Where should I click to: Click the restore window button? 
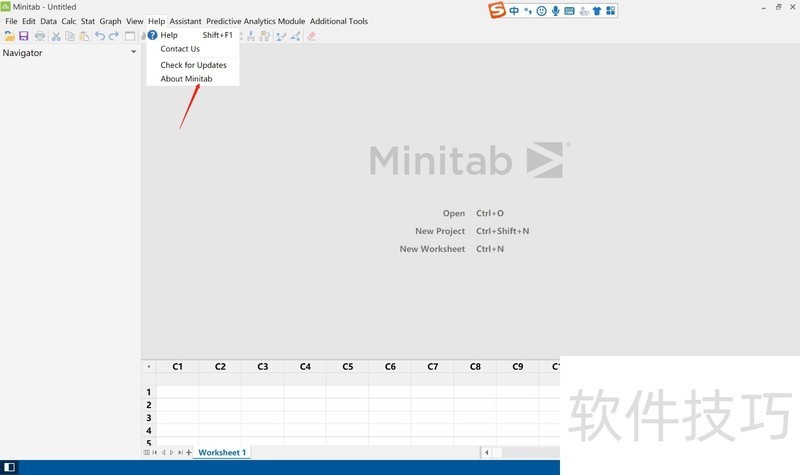click(x=778, y=7)
